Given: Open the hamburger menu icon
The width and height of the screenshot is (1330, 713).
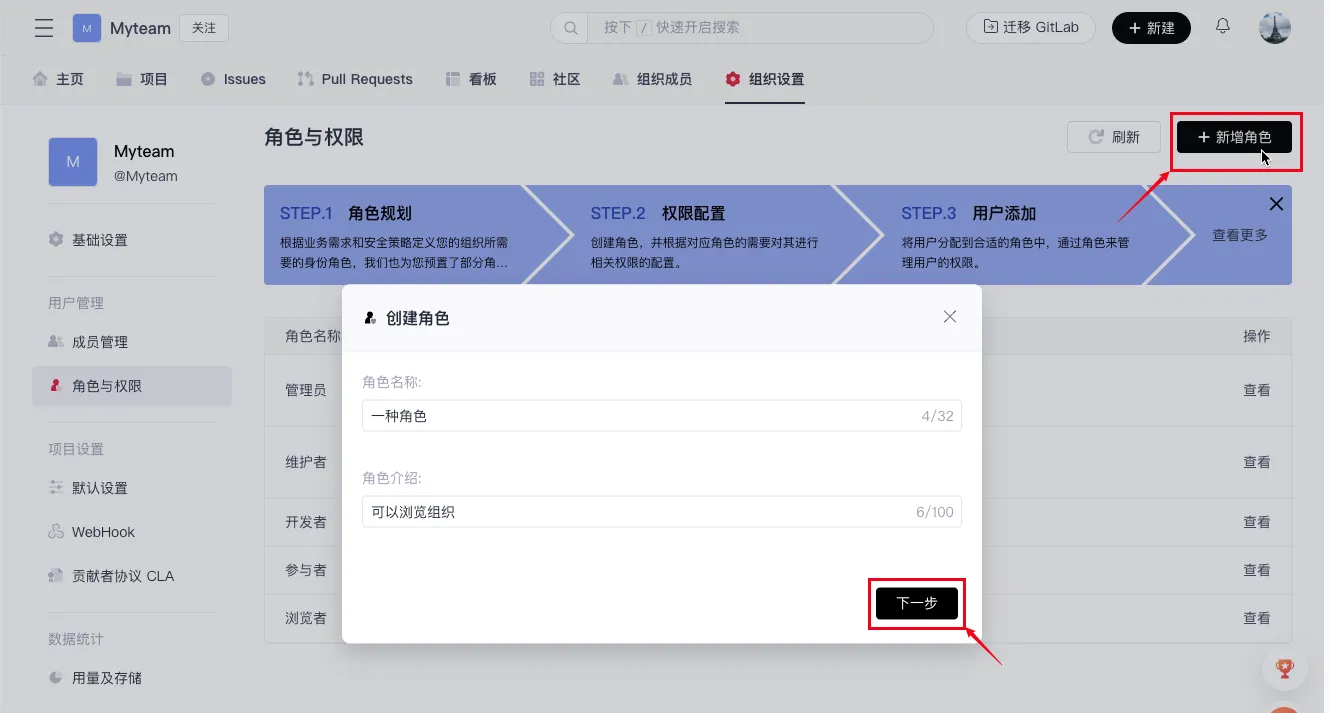Looking at the screenshot, I should [44, 28].
